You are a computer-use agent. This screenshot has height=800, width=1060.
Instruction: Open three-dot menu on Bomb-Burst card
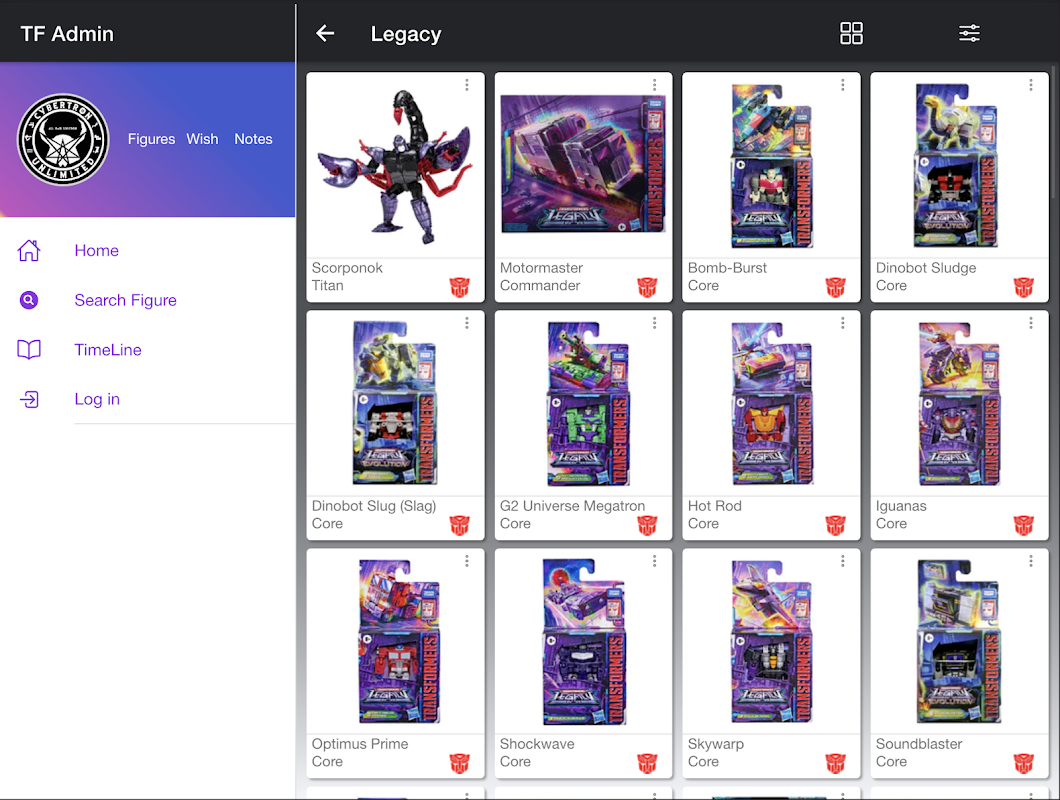[x=842, y=85]
